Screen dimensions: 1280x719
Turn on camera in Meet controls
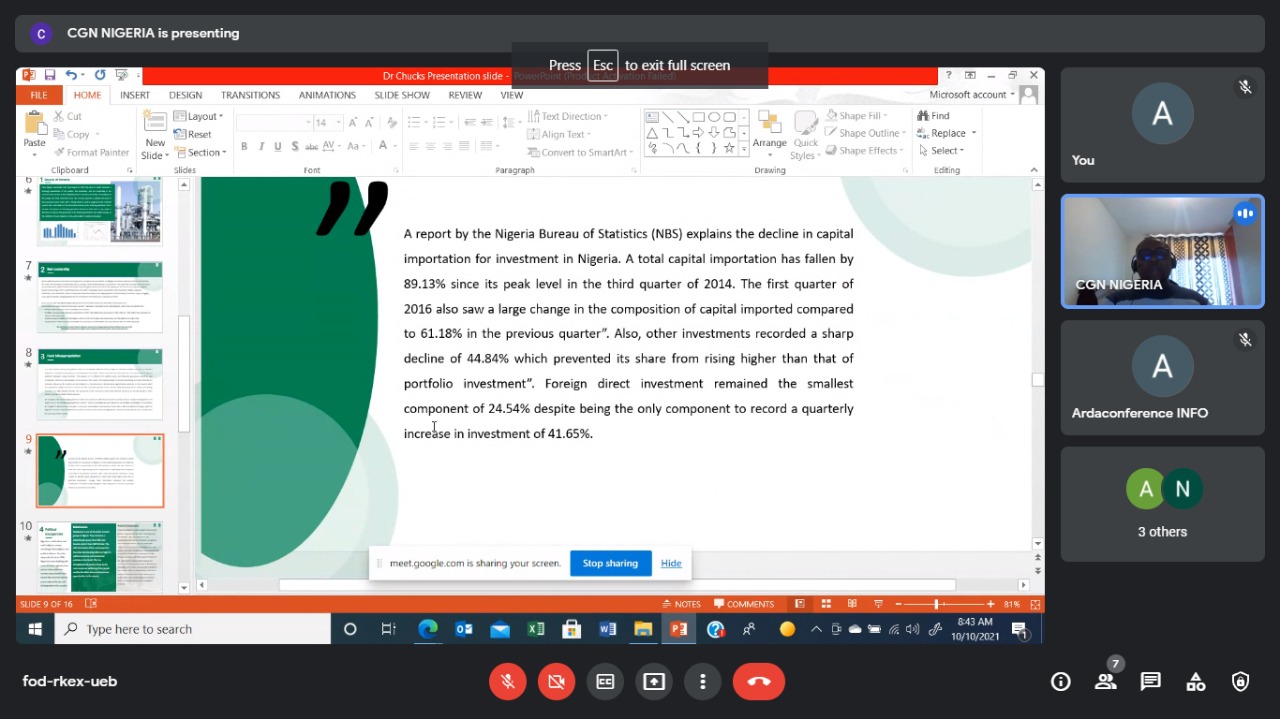pyautogui.click(x=556, y=681)
